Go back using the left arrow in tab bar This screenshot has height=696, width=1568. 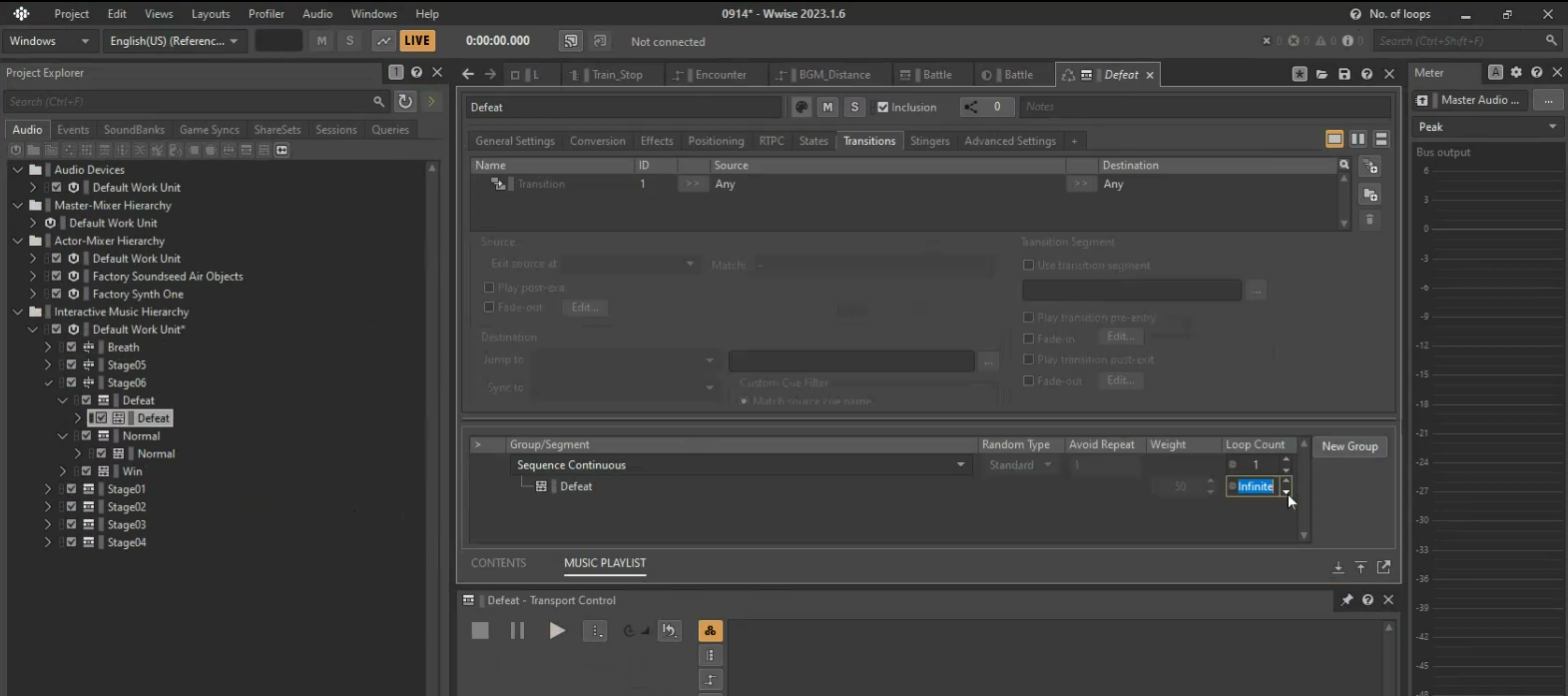click(468, 75)
